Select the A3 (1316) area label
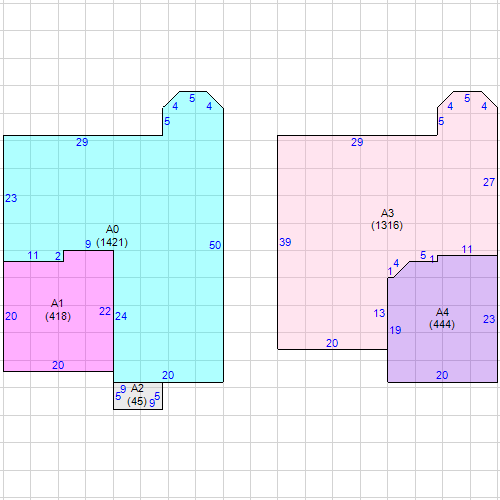 click(387, 219)
